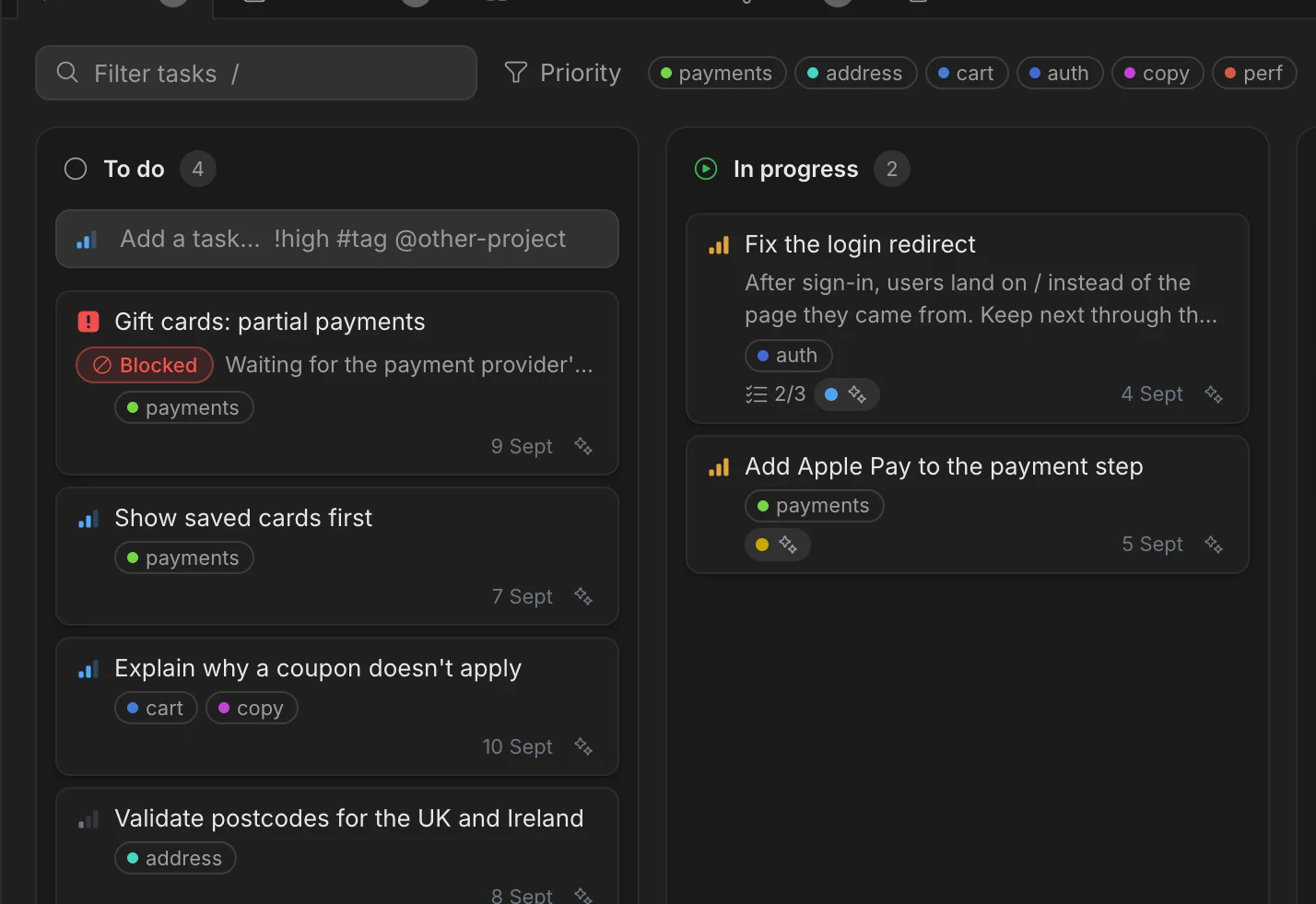Open the Priority filter

[x=563, y=73]
